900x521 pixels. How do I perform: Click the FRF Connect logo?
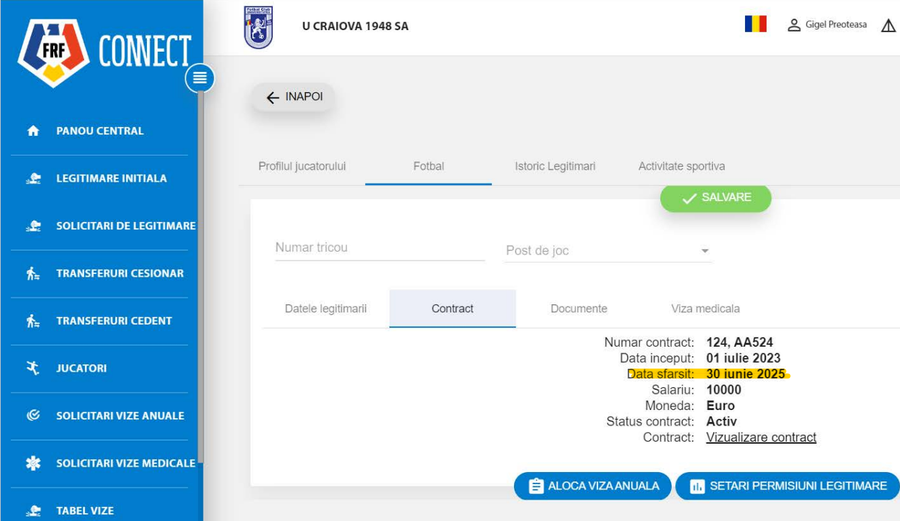pos(104,52)
